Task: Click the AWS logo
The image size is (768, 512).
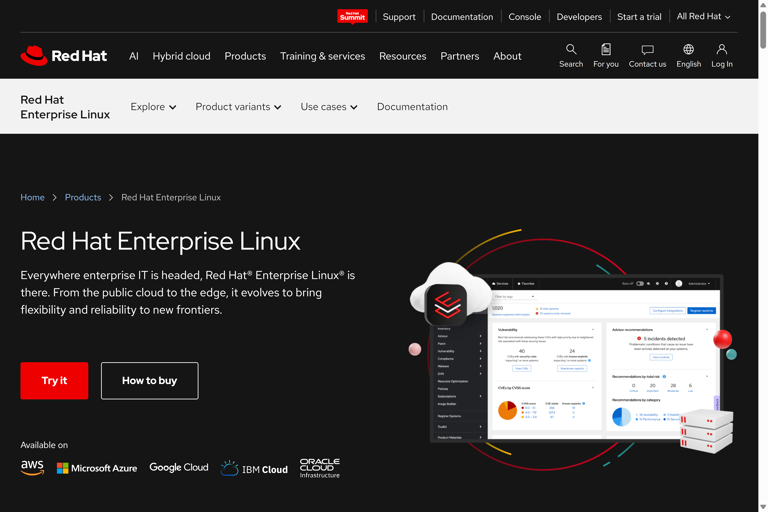Action: (x=32, y=467)
